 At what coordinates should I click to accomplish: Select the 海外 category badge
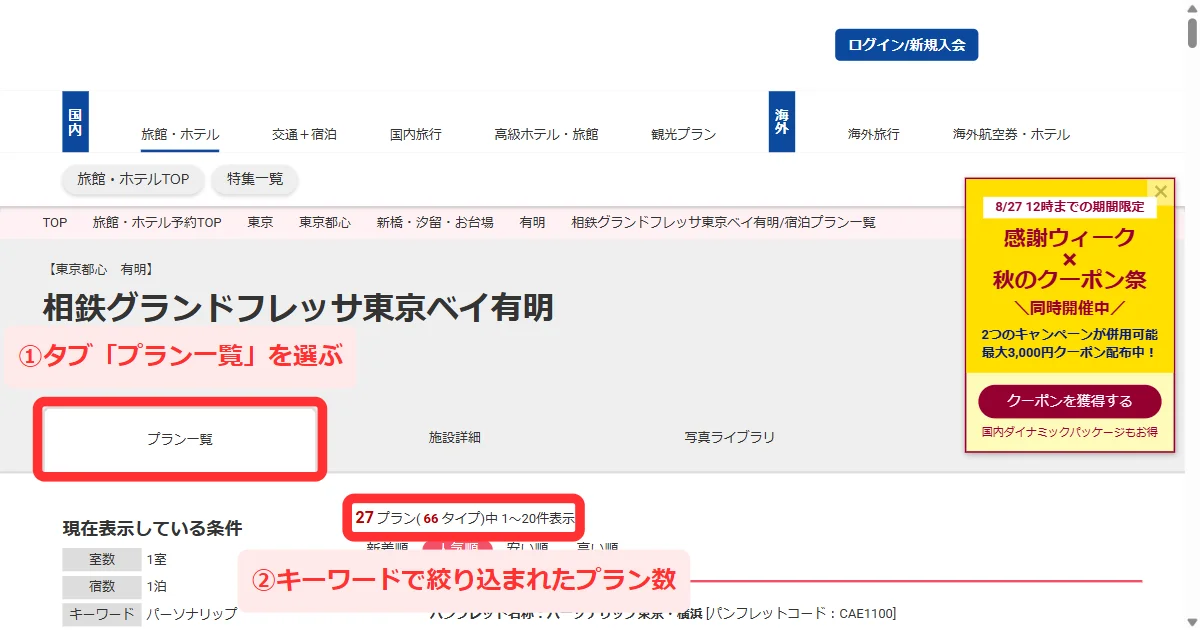tap(782, 122)
